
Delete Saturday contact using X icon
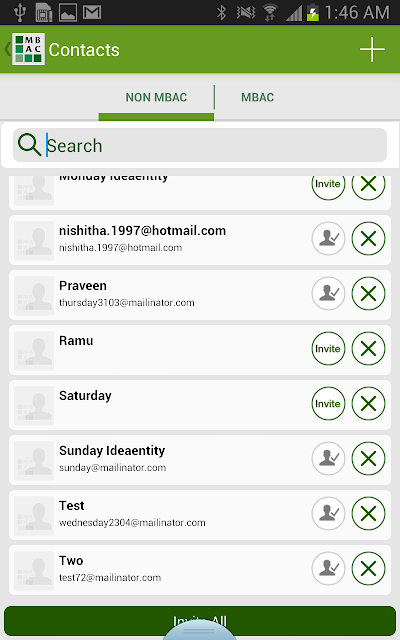[368, 403]
